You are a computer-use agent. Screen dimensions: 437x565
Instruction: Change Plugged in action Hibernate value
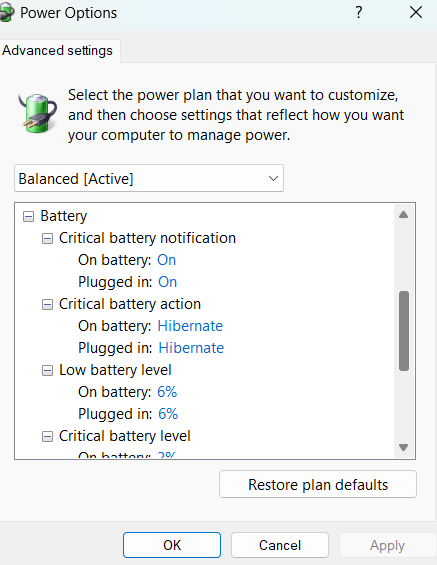click(x=191, y=348)
